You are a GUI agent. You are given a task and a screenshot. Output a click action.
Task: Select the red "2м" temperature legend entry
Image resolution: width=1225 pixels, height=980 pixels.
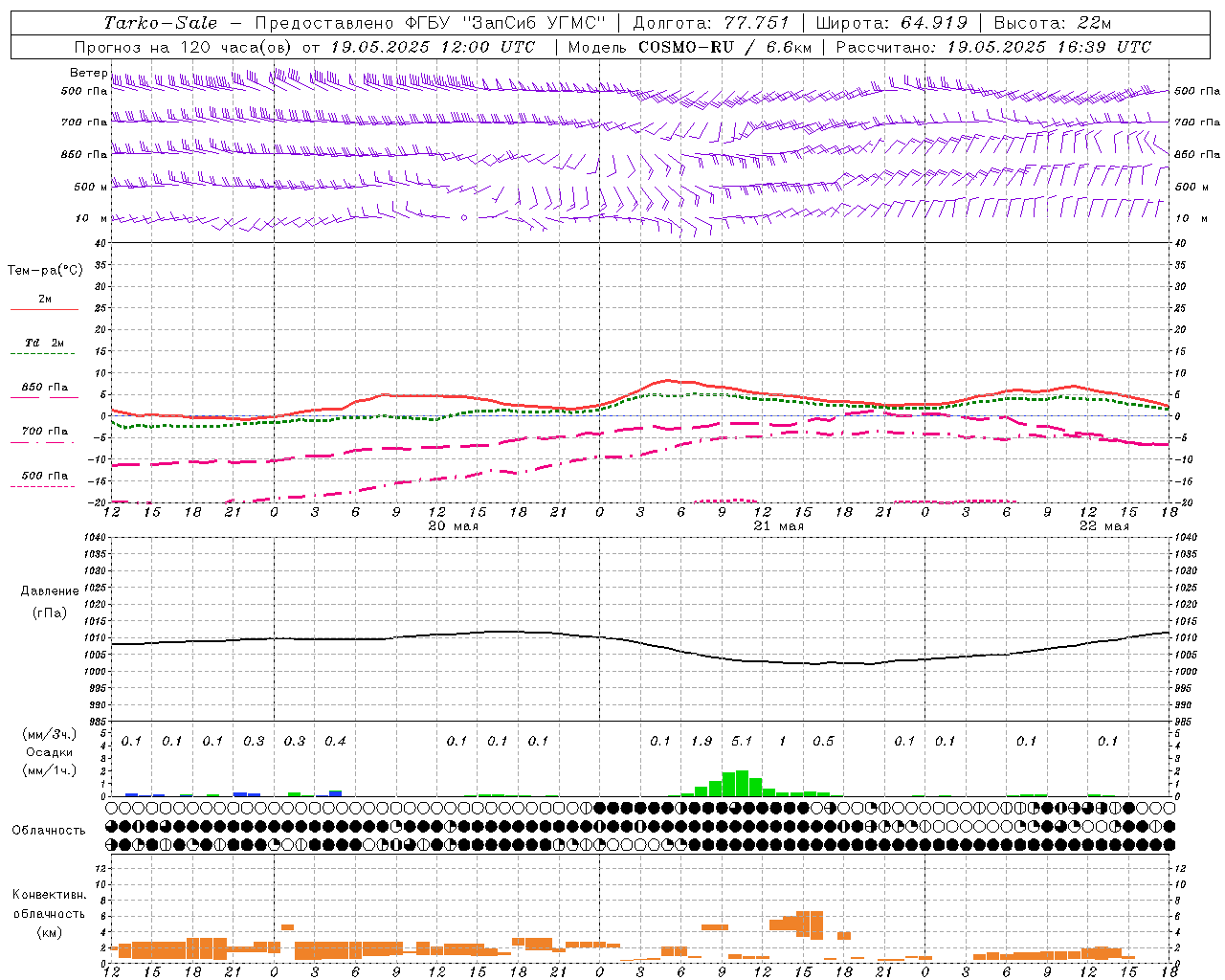point(45,299)
